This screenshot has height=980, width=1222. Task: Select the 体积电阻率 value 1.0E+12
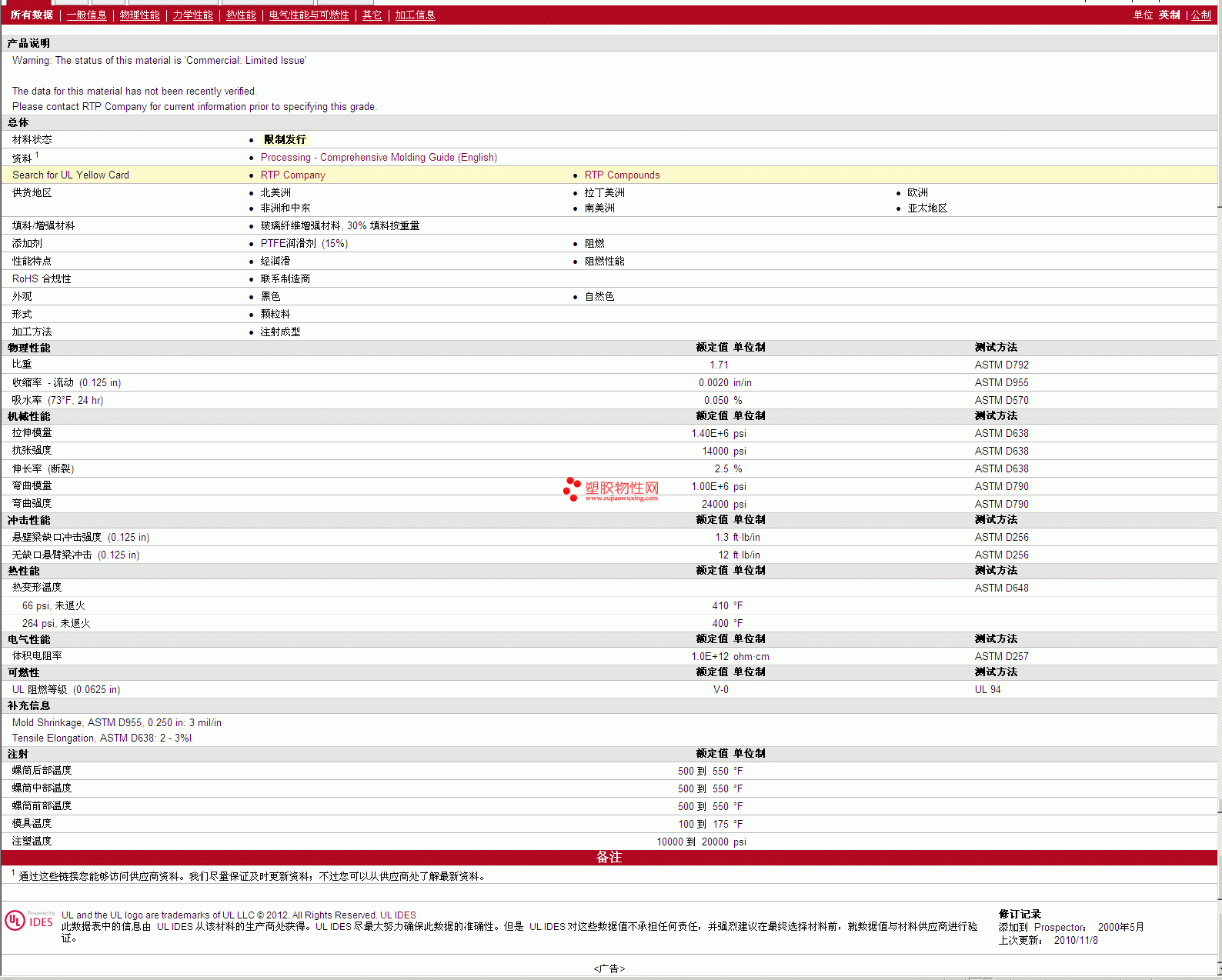click(x=709, y=657)
